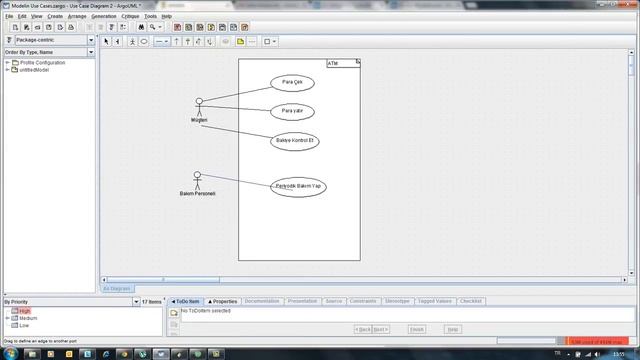
Task: Open the Critique menu
Action: point(130,16)
